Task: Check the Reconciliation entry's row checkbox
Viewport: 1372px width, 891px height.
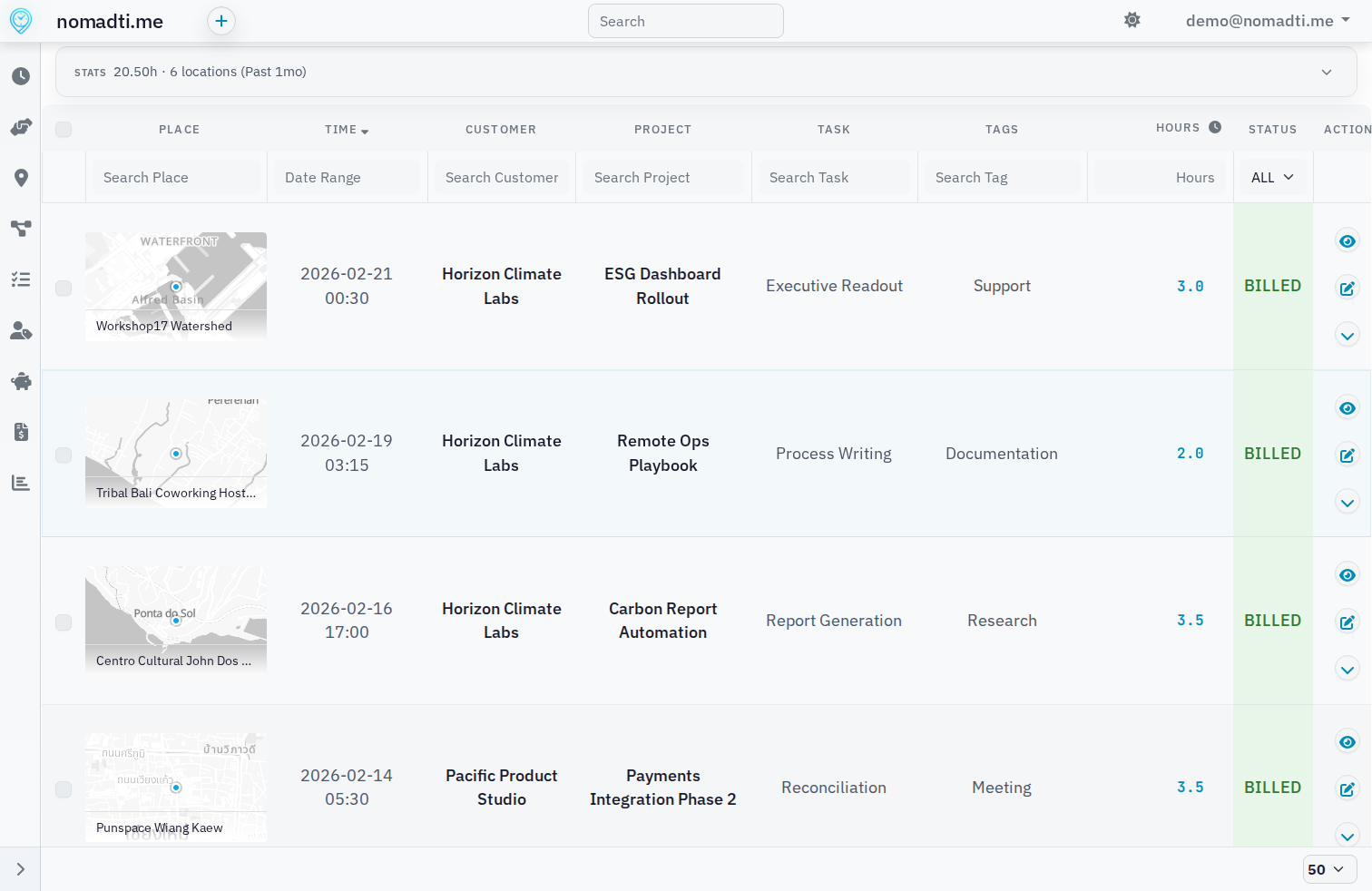Action: [64, 788]
